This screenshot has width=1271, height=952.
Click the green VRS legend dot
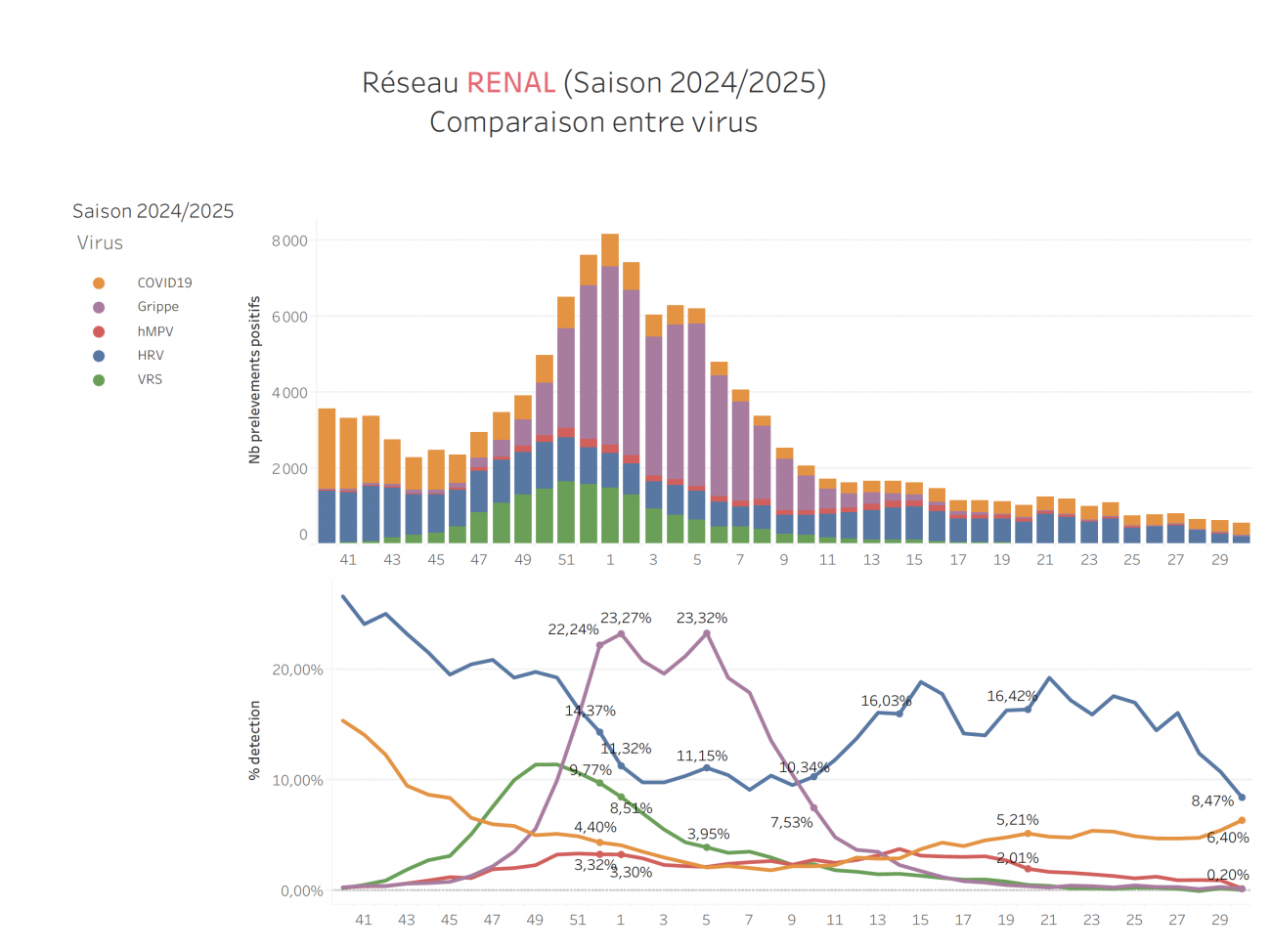(99, 380)
